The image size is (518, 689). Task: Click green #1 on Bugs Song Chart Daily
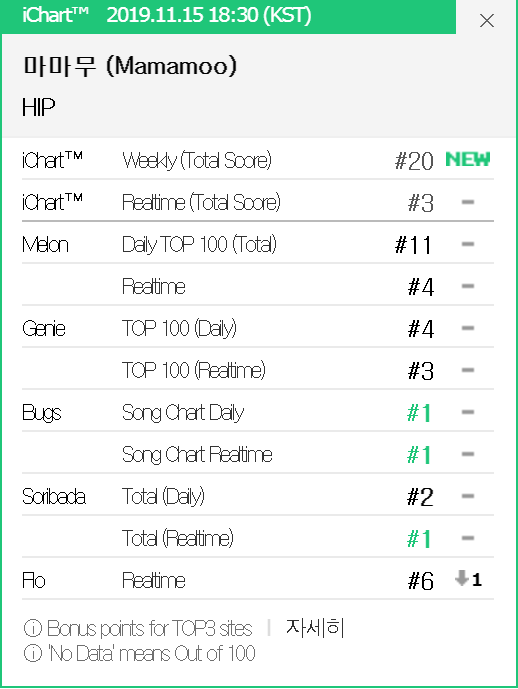point(419,413)
